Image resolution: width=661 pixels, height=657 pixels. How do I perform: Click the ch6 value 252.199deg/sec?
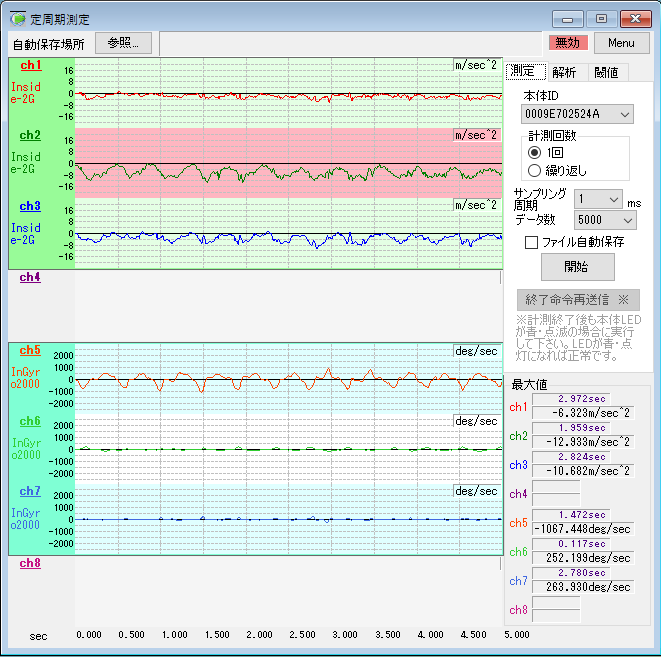pos(583,558)
